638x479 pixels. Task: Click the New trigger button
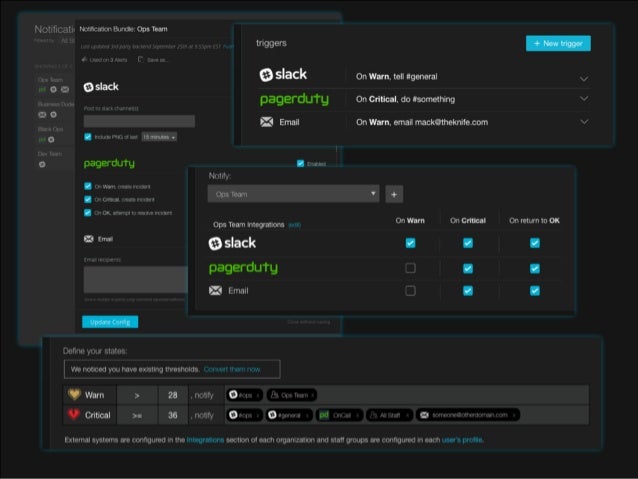558,43
